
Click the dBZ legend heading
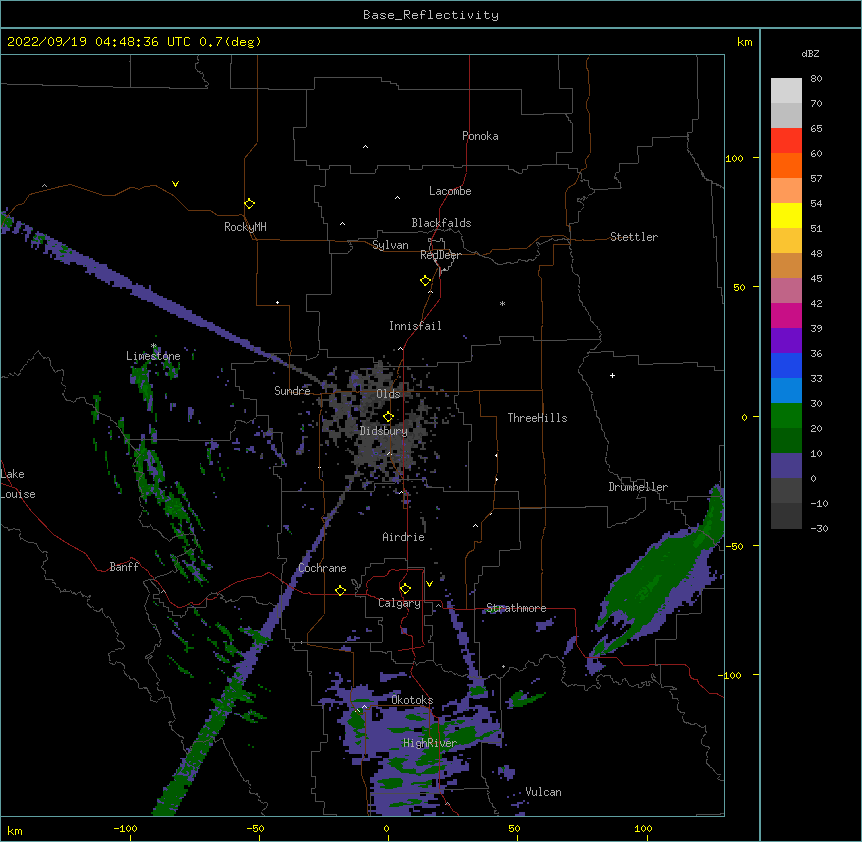click(810, 53)
